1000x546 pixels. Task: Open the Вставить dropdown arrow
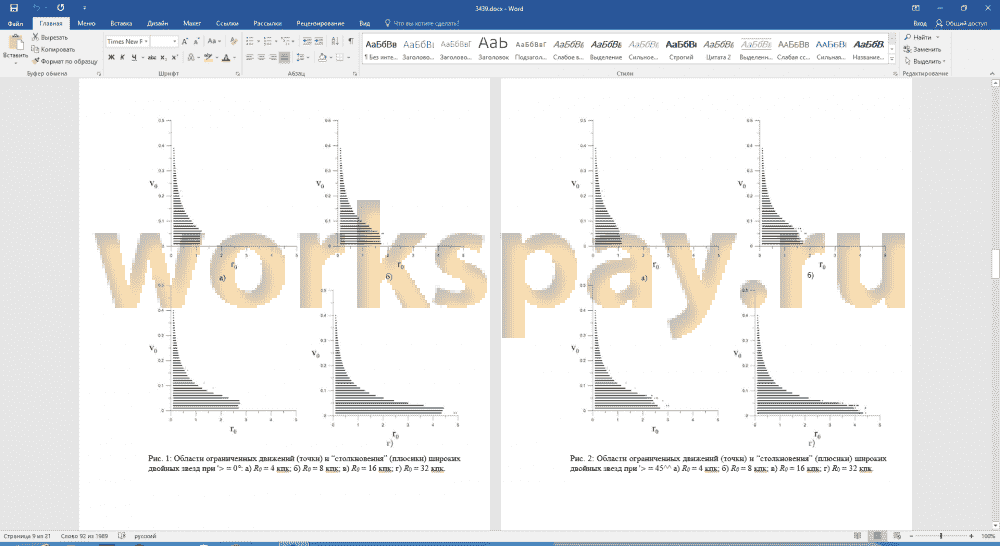[x=15, y=62]
